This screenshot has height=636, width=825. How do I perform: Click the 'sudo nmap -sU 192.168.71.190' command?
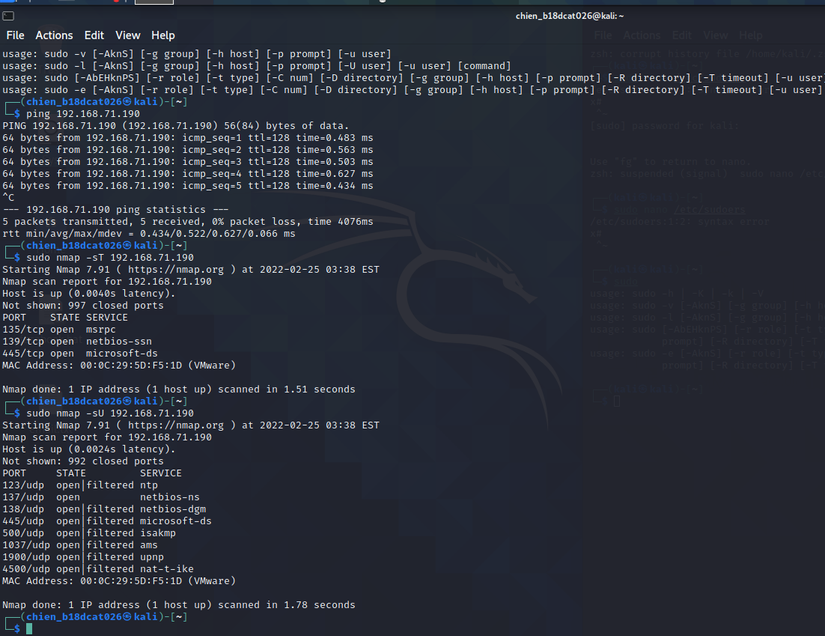[x=110, y=413]
